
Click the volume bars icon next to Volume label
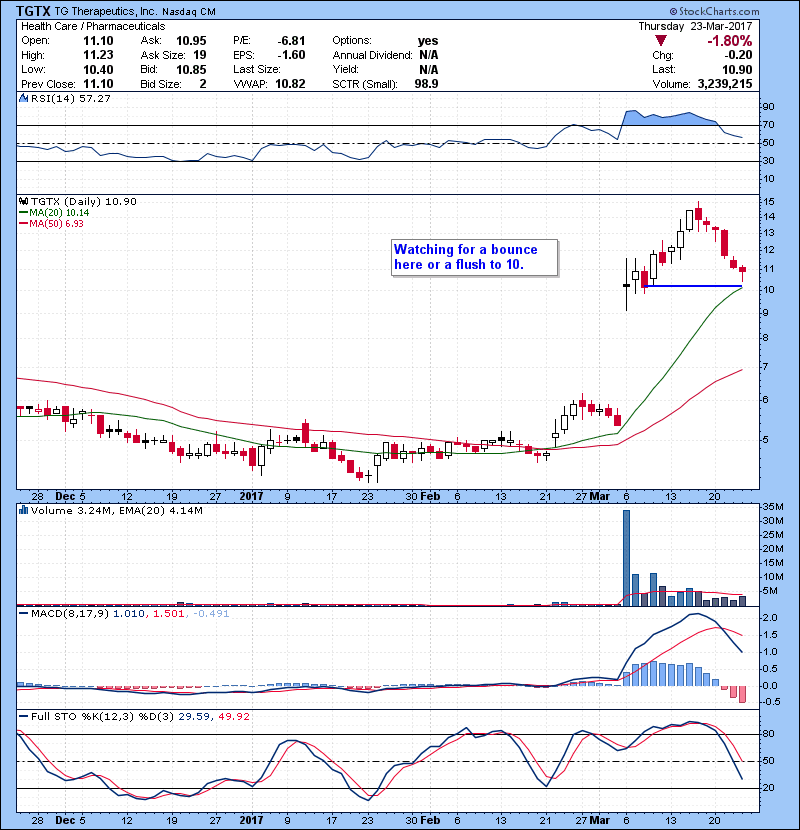point(23,510)
